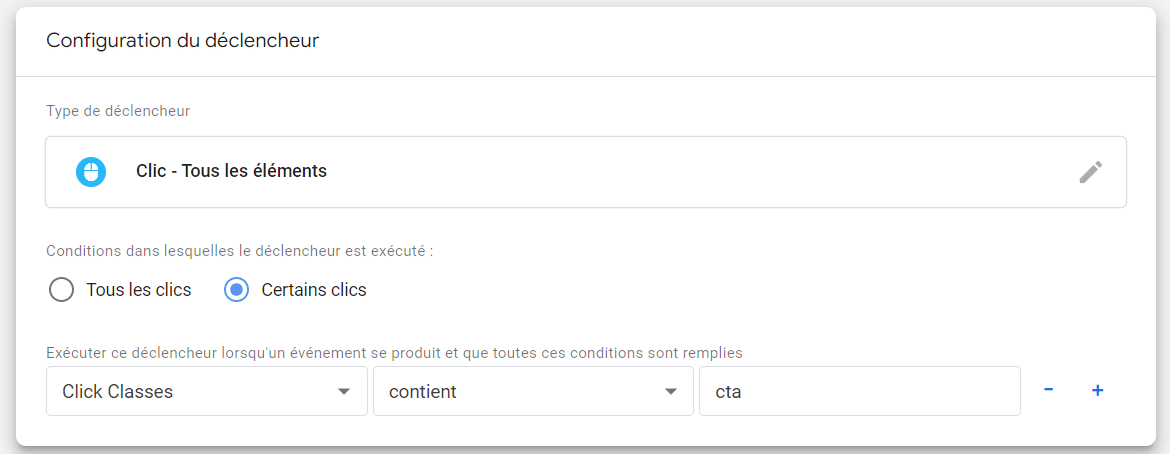Open the Click Classes variable dropdown
The image size is (1170, 454).
[190, 391]
